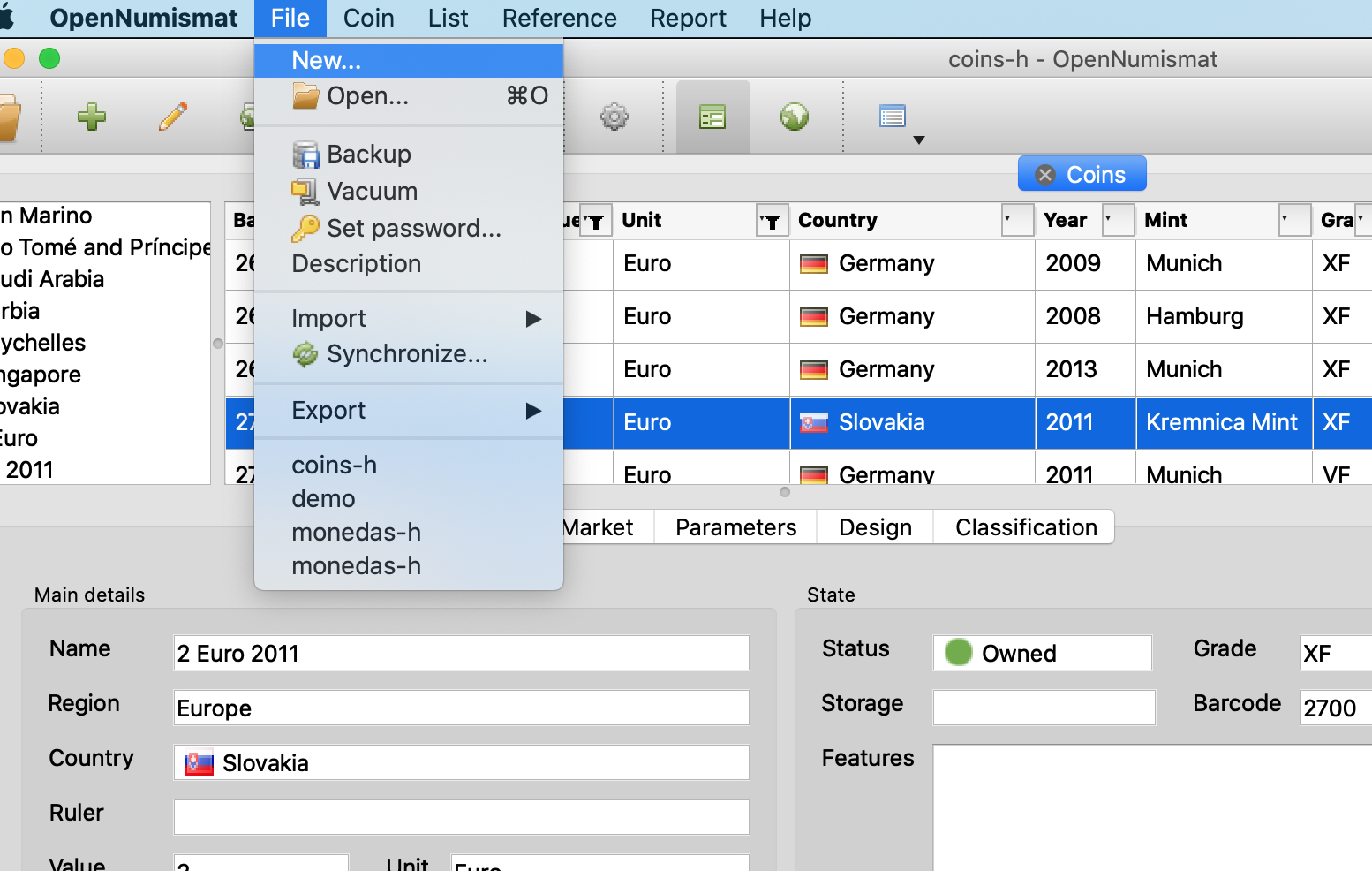This screenshot has width=1372, height=871.
Task: Open the Reference menu
Action: [560, 19]
